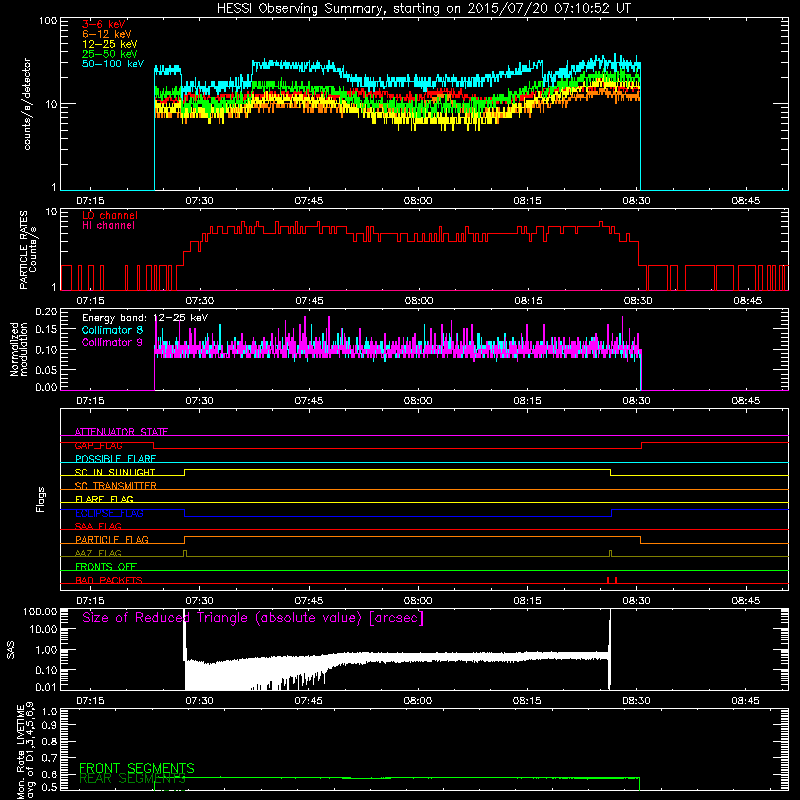Click the Size of Reduced Triangle caption
This screenshot has height=800, width=800.
click(253, 618)
